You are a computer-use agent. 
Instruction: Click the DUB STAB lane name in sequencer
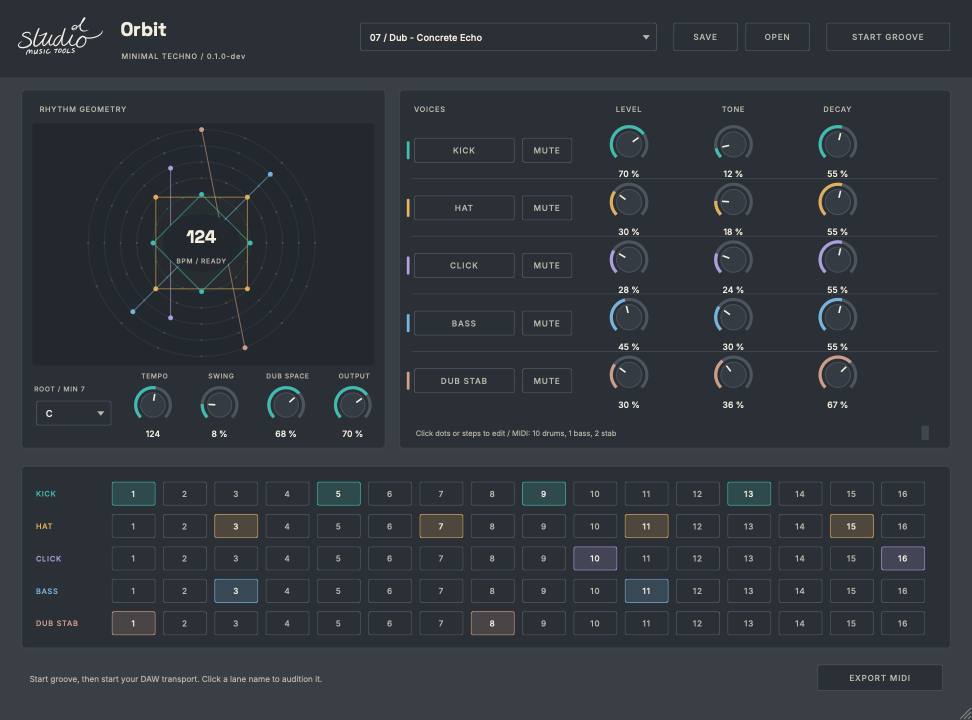57,623
